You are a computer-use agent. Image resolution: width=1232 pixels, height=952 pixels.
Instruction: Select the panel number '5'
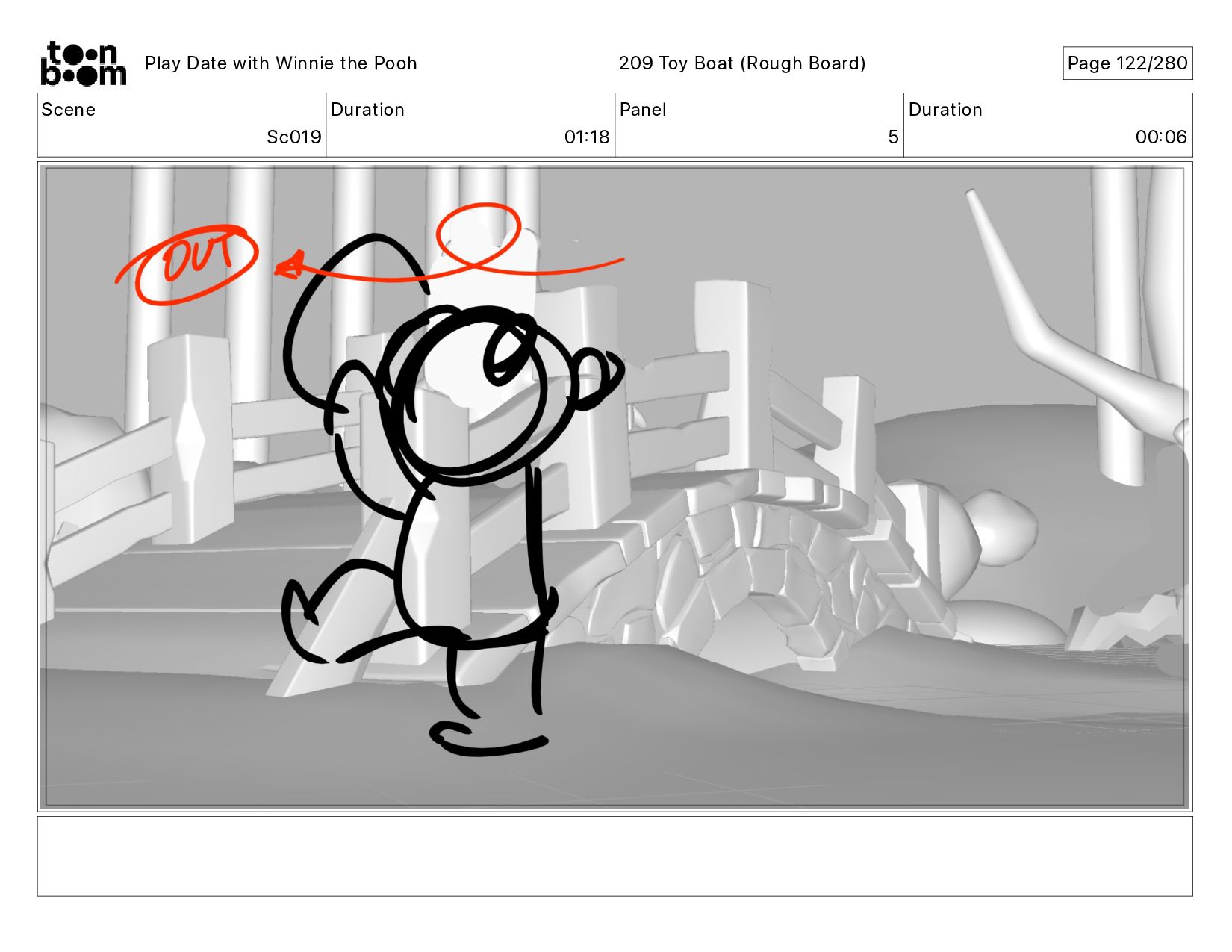[x=893, y=137]
